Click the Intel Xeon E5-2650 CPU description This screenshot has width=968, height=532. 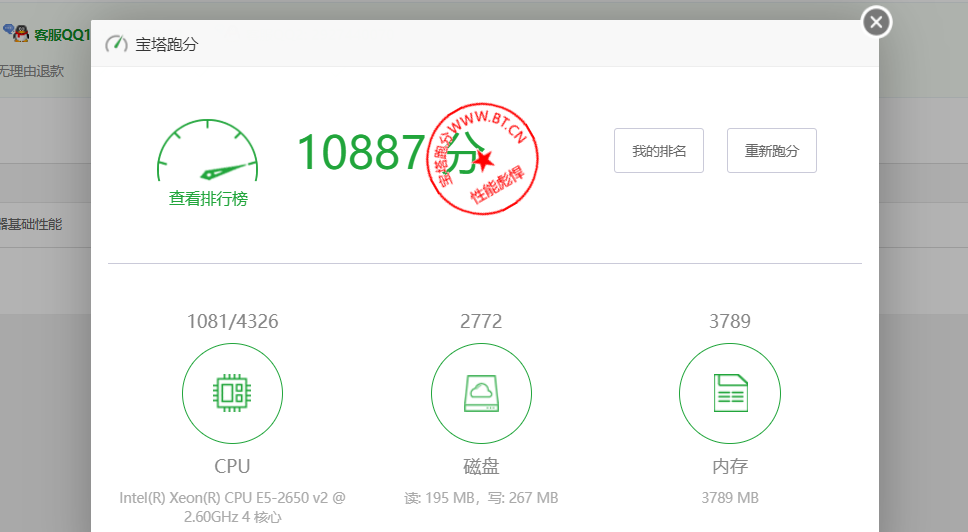point(232,507)
